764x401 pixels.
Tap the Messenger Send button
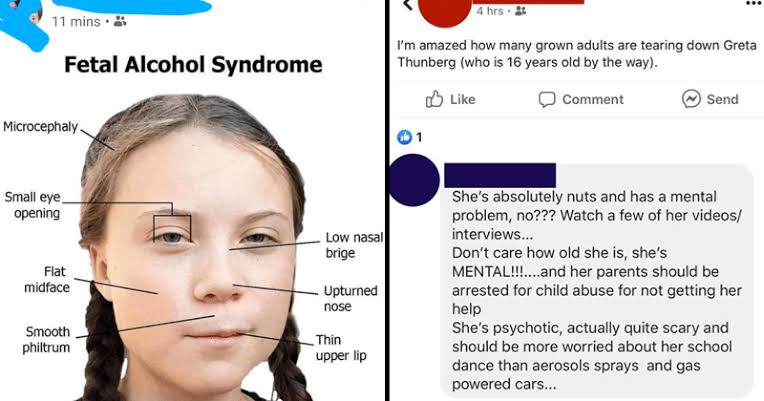710,99
